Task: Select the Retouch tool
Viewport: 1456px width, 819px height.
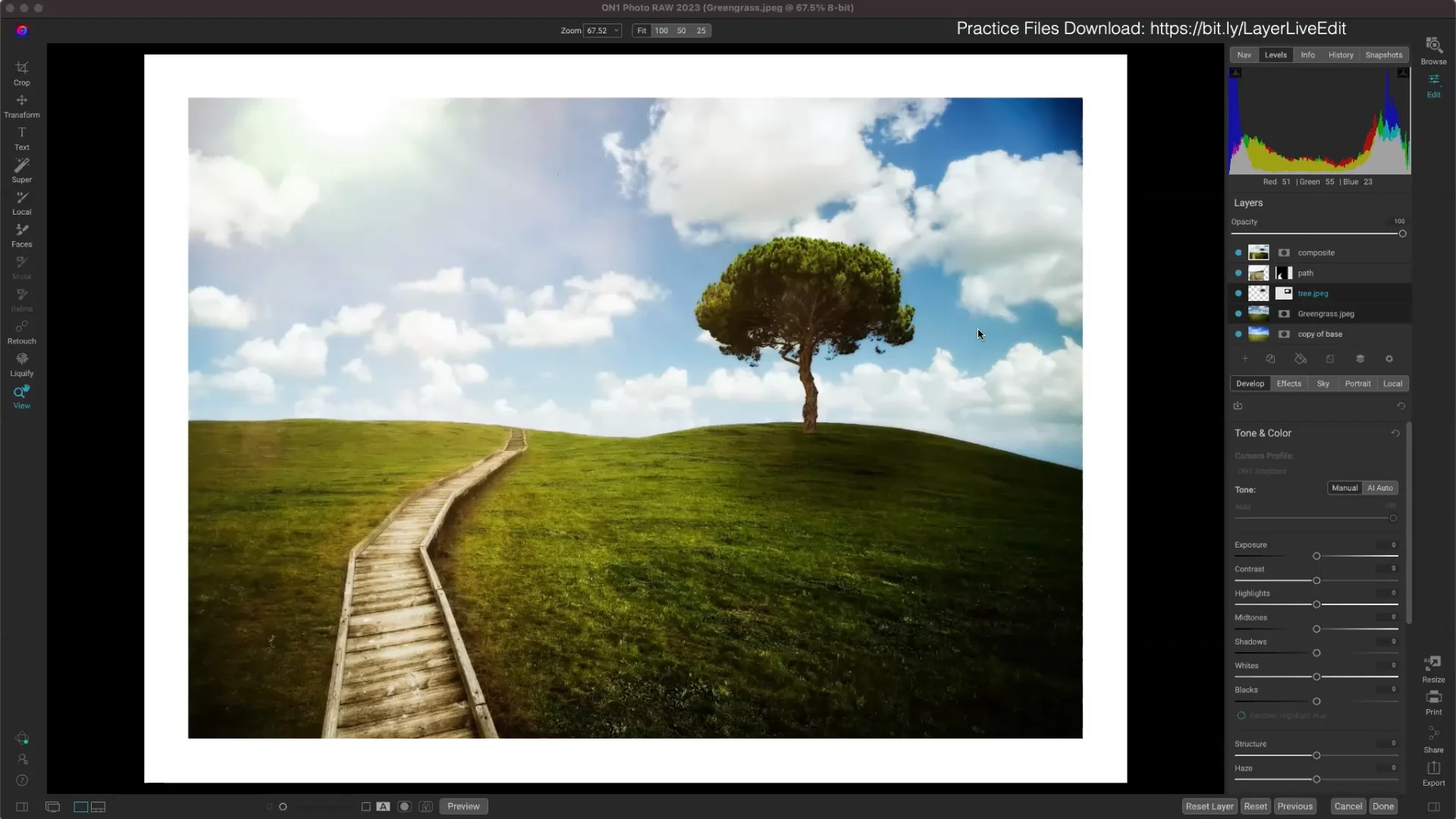Action: pos(21,332)
